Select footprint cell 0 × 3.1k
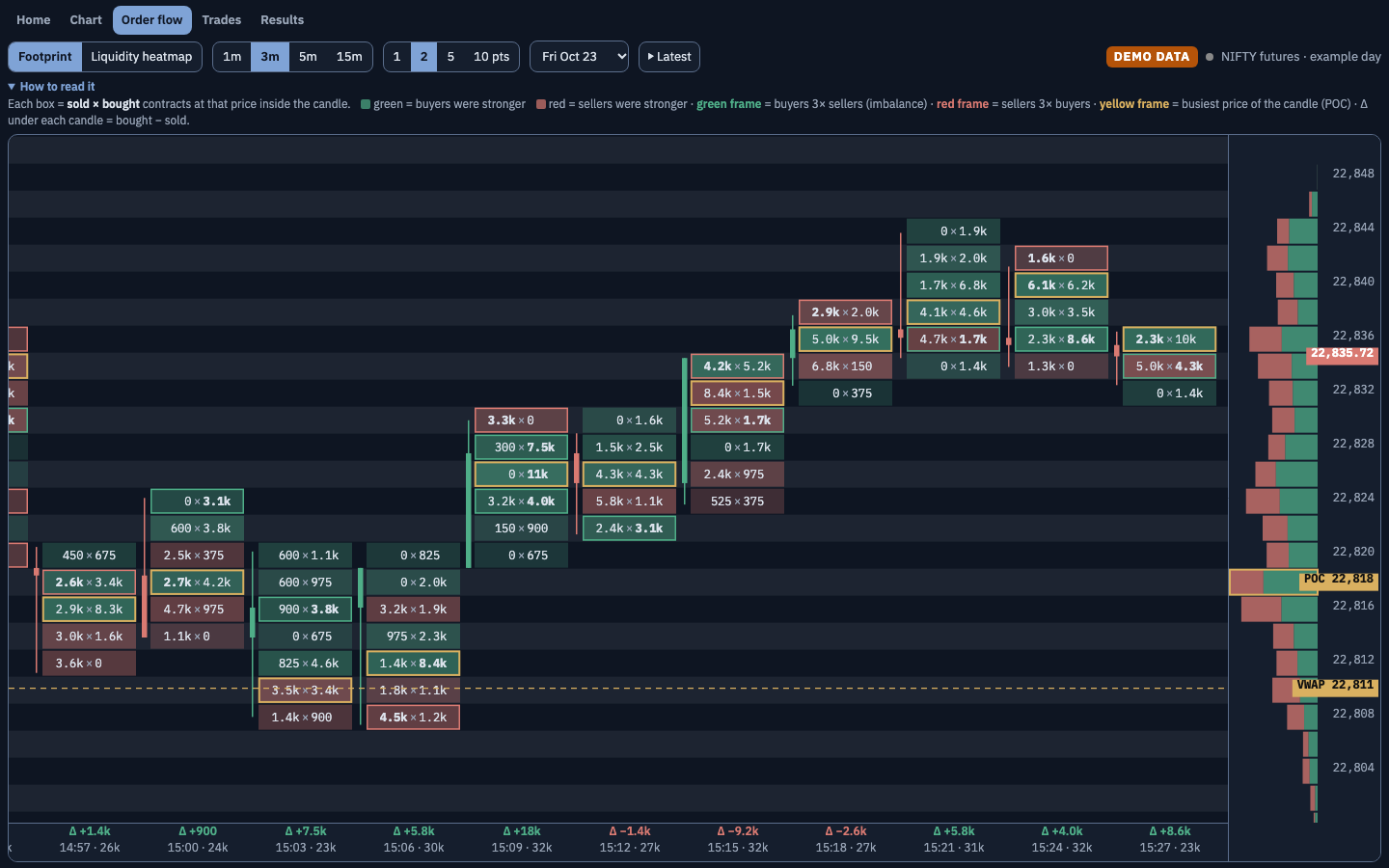Screen dimensions: 1389x868 point(197,502)
